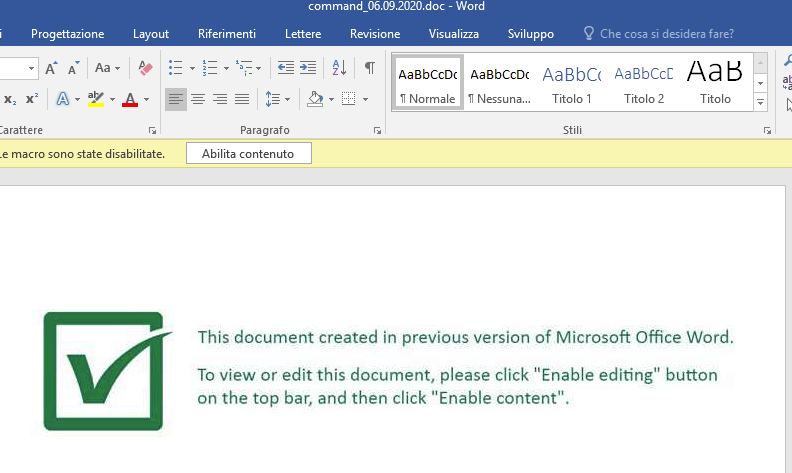Switch to Riferimenti tab

click(x=227, y=34)
